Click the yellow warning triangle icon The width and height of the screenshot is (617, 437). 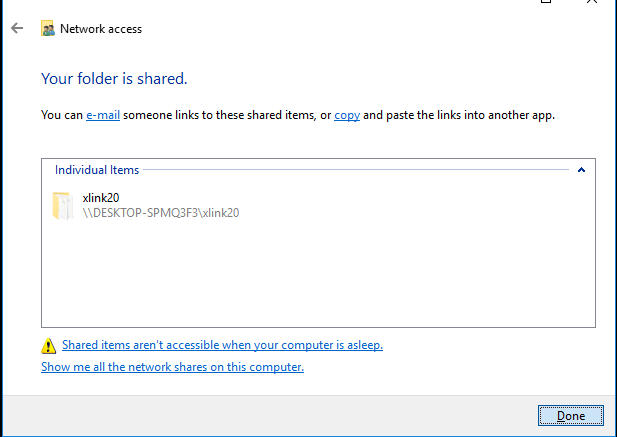[x=48, y=345]
